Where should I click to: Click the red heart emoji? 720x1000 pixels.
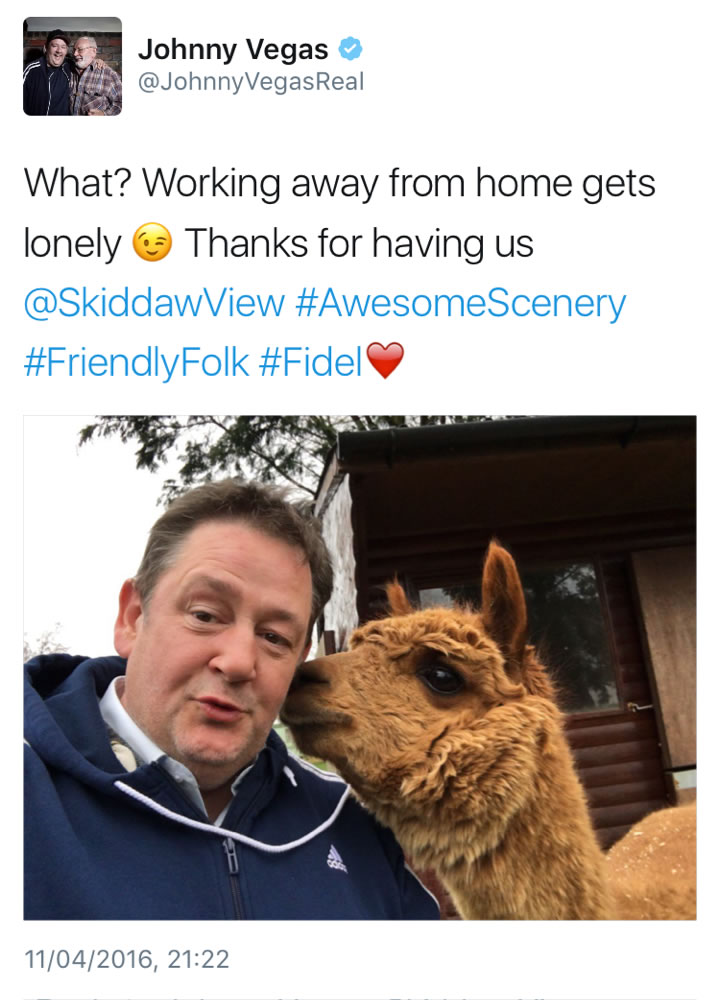coord(385,360)
